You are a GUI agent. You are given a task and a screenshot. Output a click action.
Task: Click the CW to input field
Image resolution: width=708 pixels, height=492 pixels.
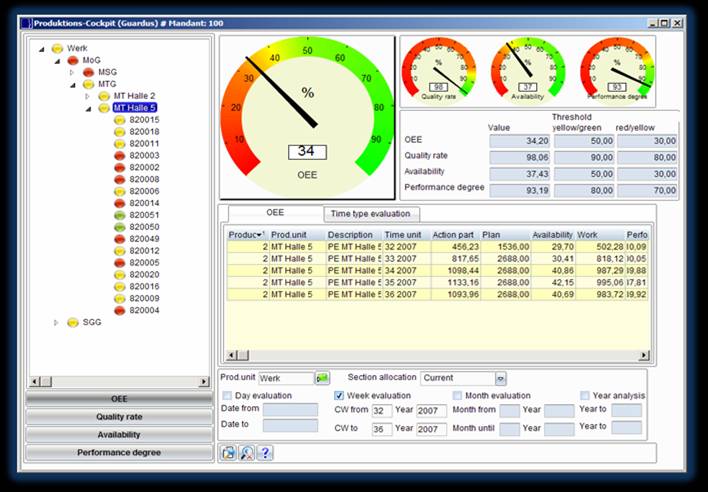382,429
